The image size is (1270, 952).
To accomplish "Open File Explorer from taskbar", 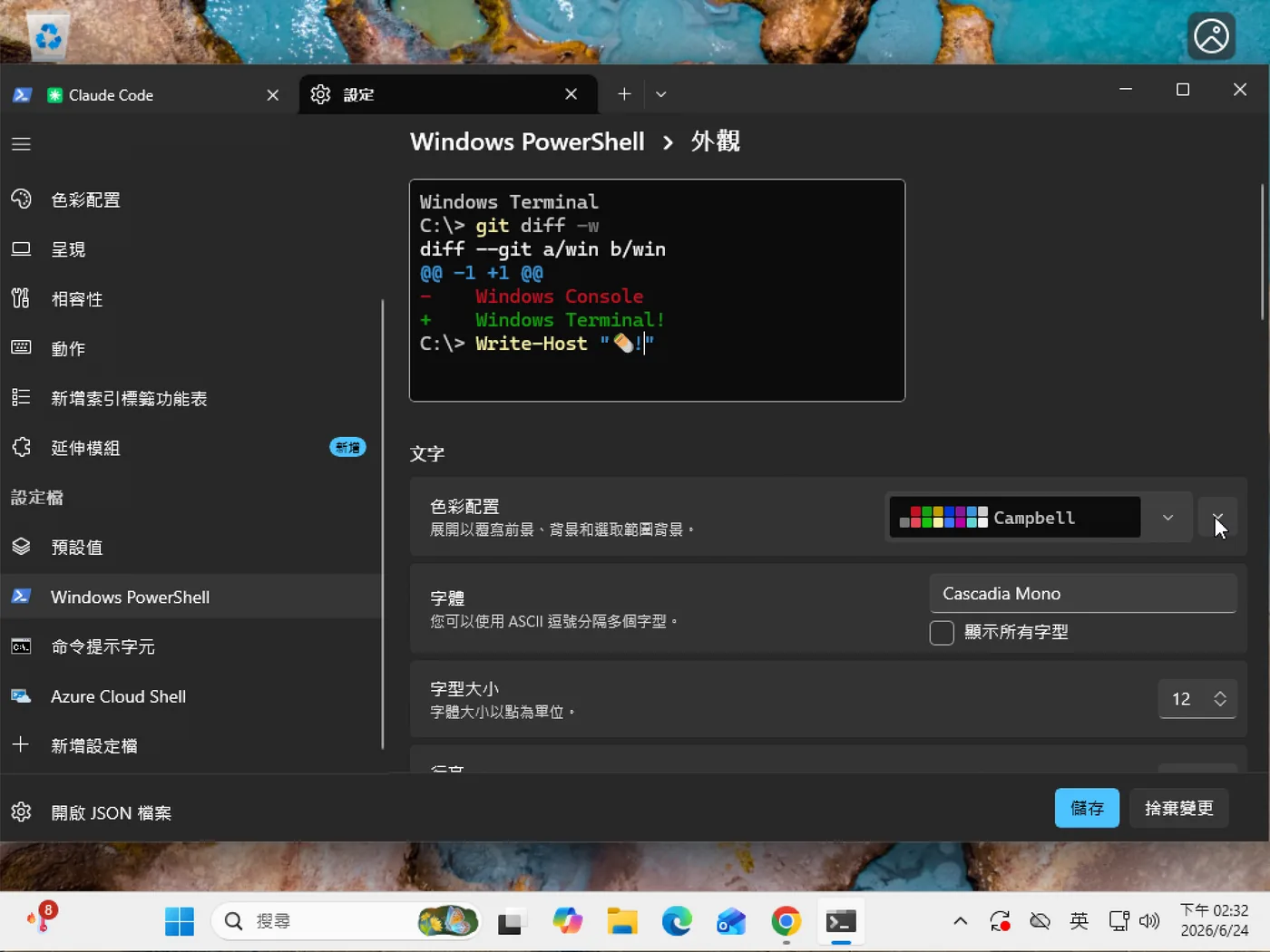I will coord(622,921).
